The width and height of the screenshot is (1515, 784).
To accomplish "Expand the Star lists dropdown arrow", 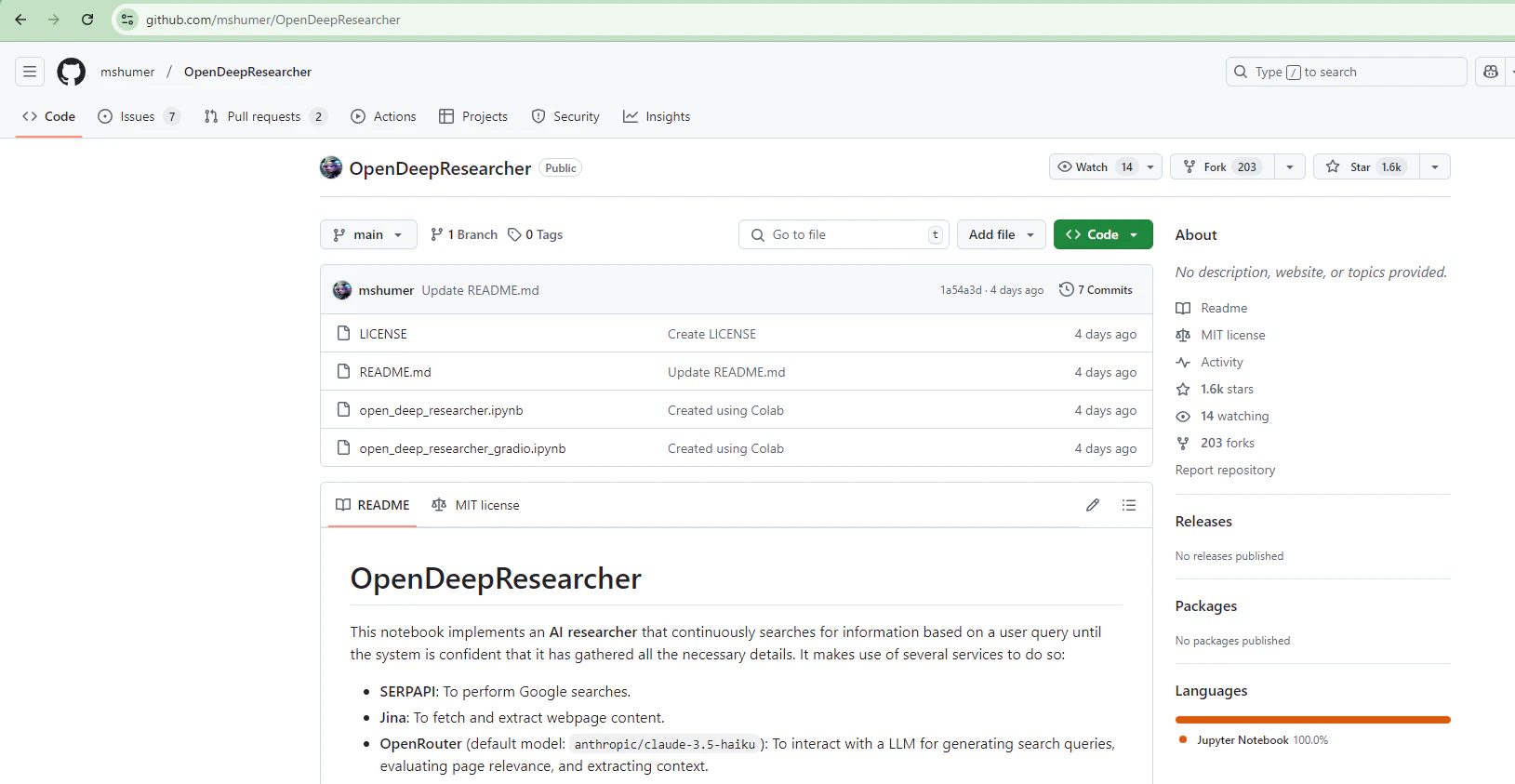I will point(1435,166).
